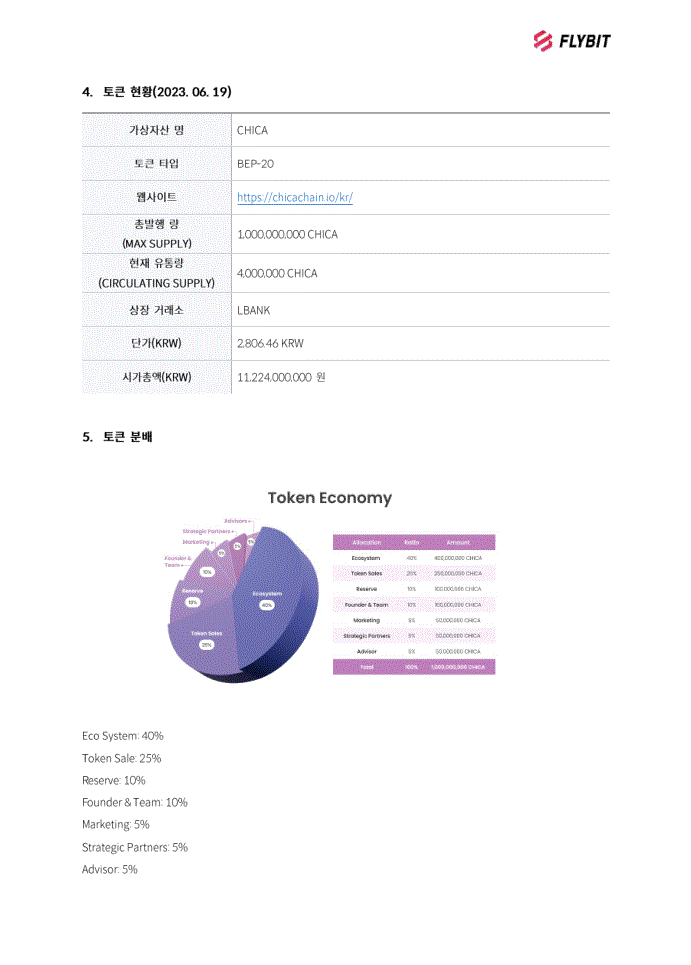Select the LBANK exchange cell
The height and width of the screenshot is (965, 691).
tap(254, 311)
